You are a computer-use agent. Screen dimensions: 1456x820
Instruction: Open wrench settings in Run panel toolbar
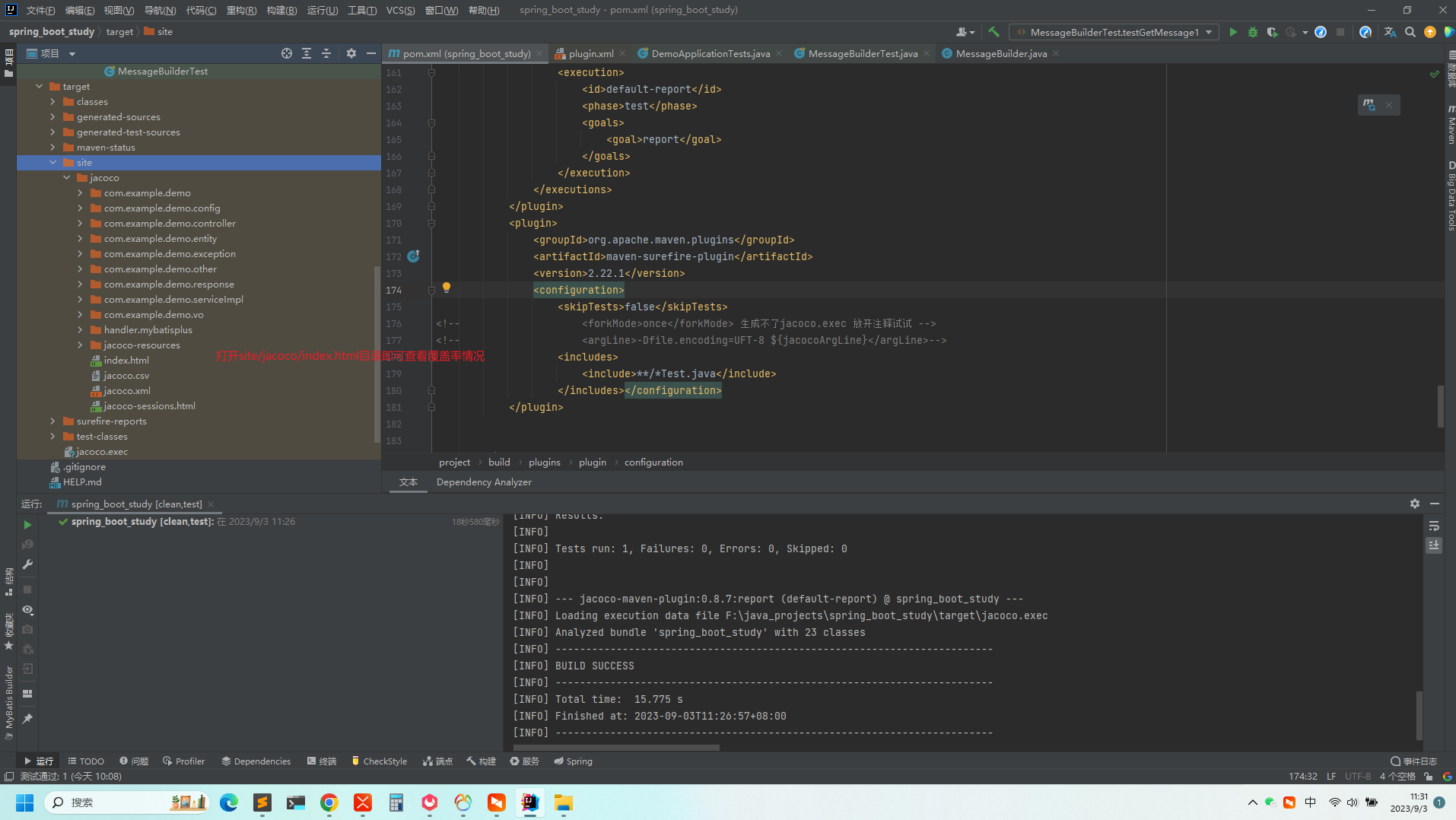coord(27,564)
